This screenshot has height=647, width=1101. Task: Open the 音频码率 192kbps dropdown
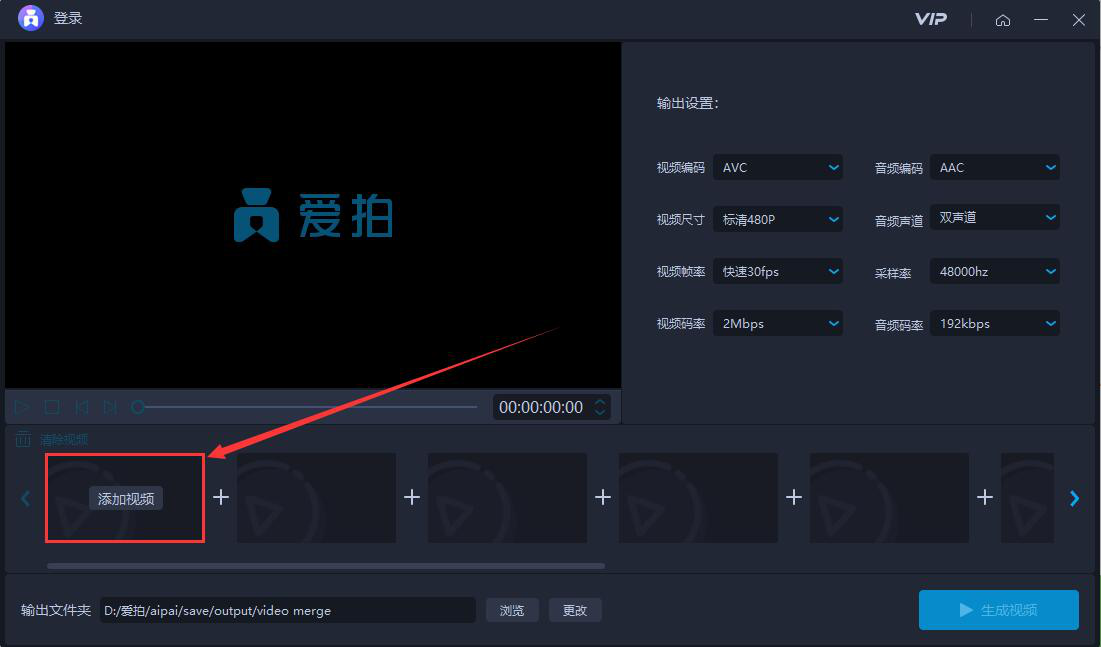click(995, 323)
